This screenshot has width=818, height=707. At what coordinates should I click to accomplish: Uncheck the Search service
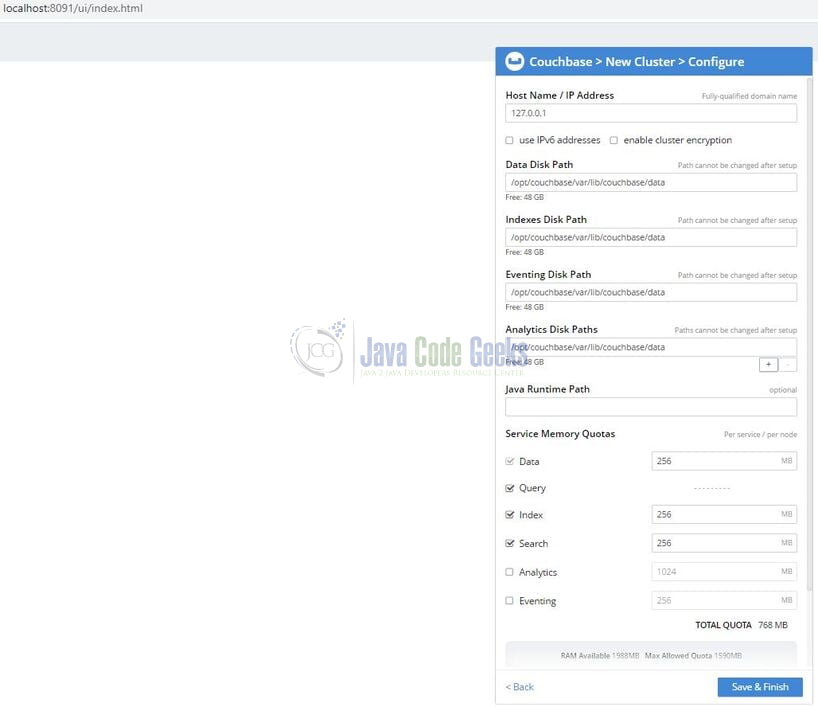coord(512,543)
